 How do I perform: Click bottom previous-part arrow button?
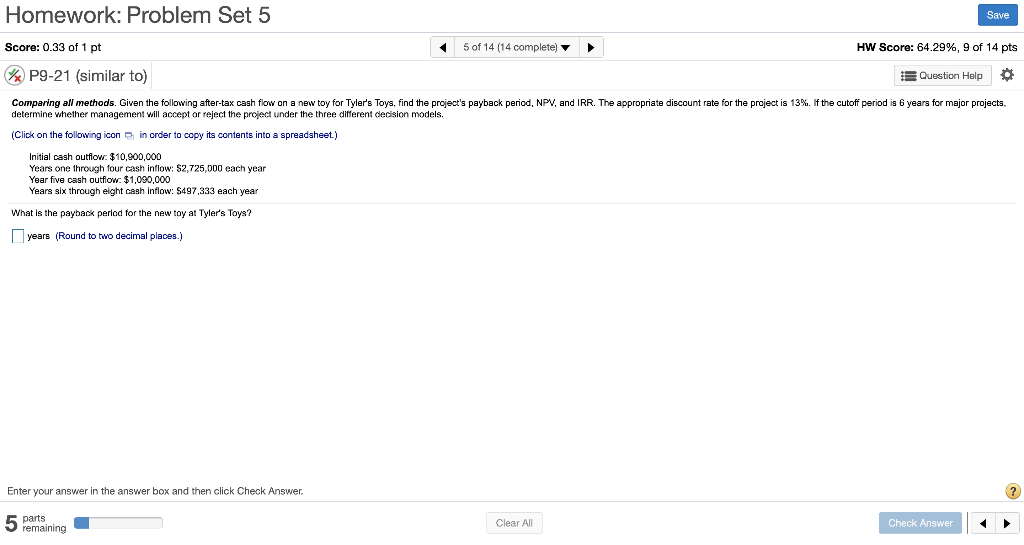pos(983,523)
